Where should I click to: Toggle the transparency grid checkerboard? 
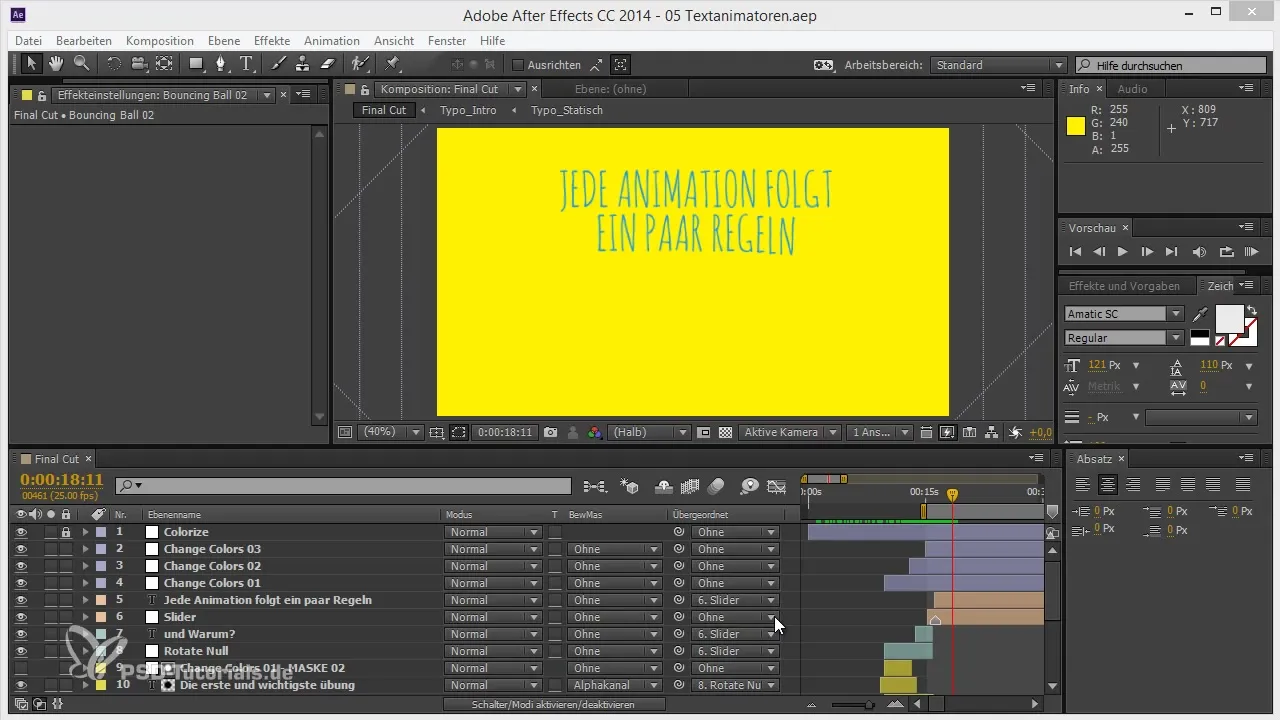(726, 433)
